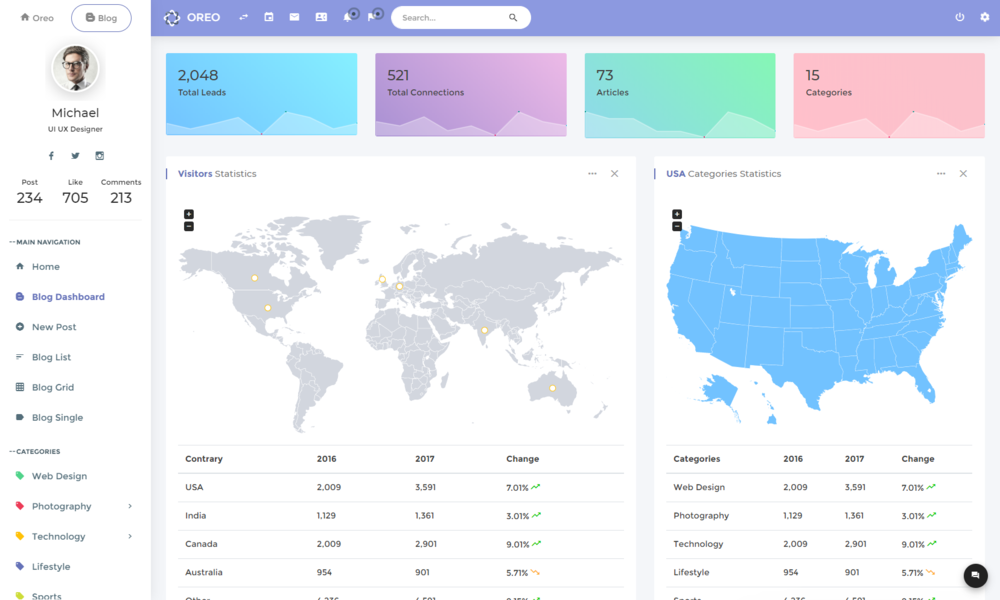This screenshot has height=600, width=1000.
Task: Visit Michael's Twitter profile icon
Action: point(75,156)
